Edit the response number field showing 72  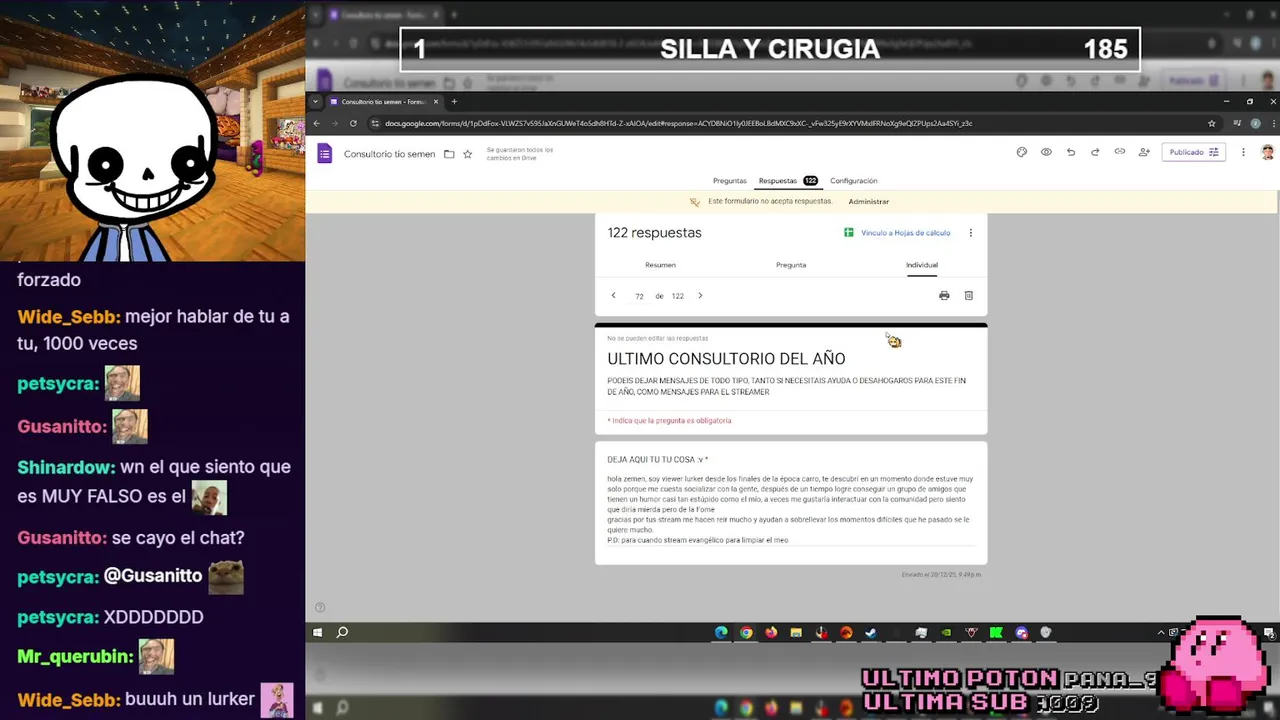tap(639, 296)
